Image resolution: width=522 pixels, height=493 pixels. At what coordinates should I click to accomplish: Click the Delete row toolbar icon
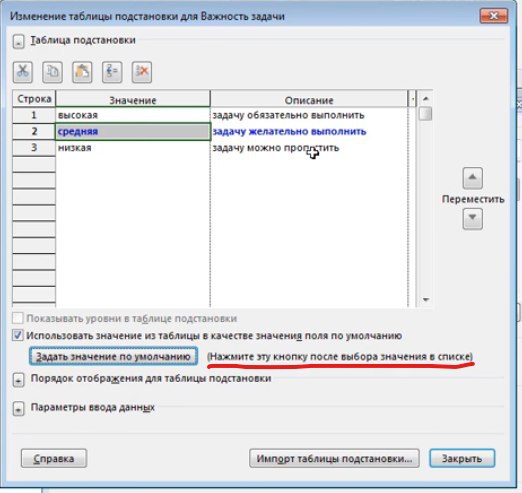pos(142,72)
